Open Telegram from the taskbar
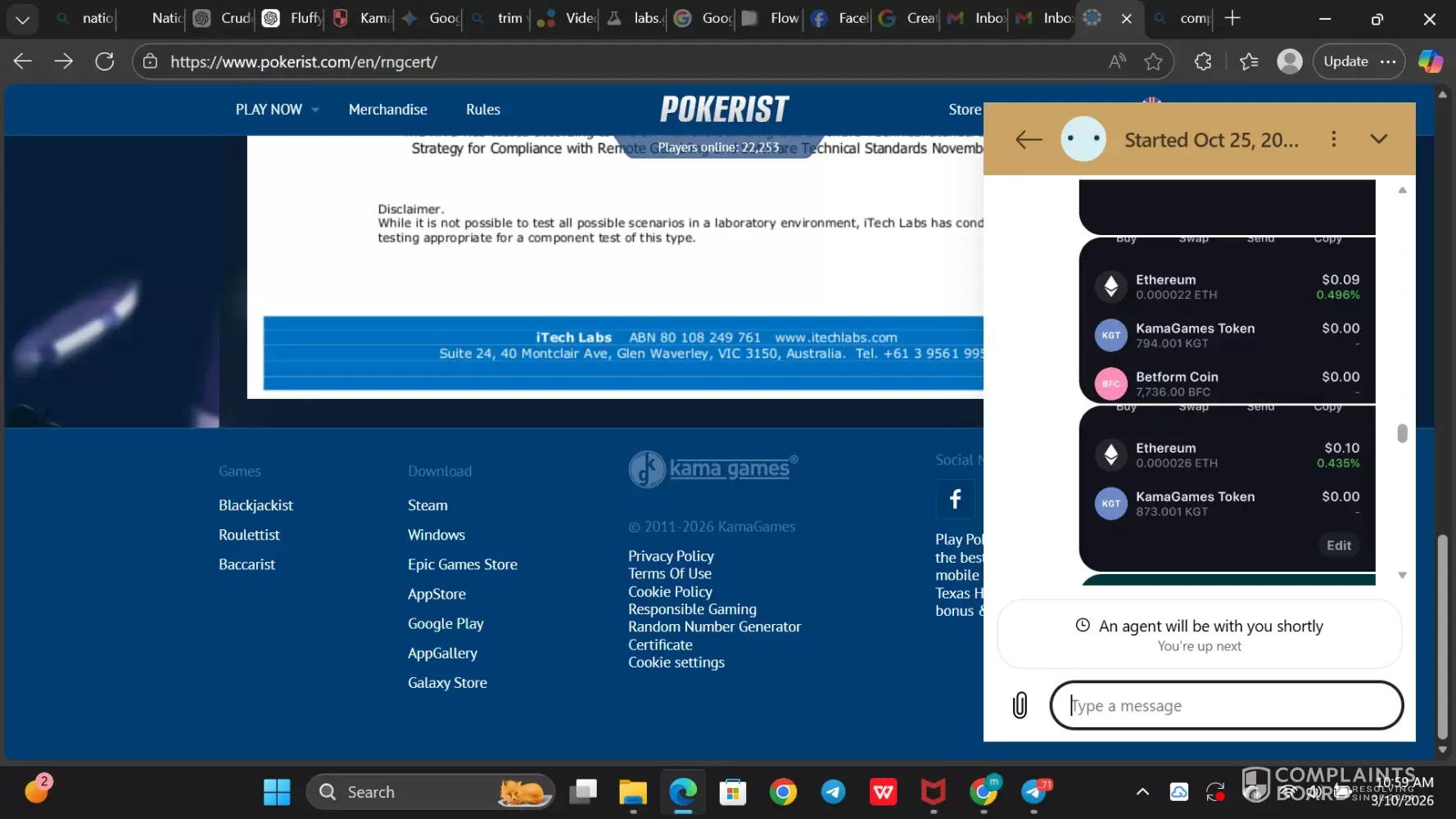 (x=833, y=792)
